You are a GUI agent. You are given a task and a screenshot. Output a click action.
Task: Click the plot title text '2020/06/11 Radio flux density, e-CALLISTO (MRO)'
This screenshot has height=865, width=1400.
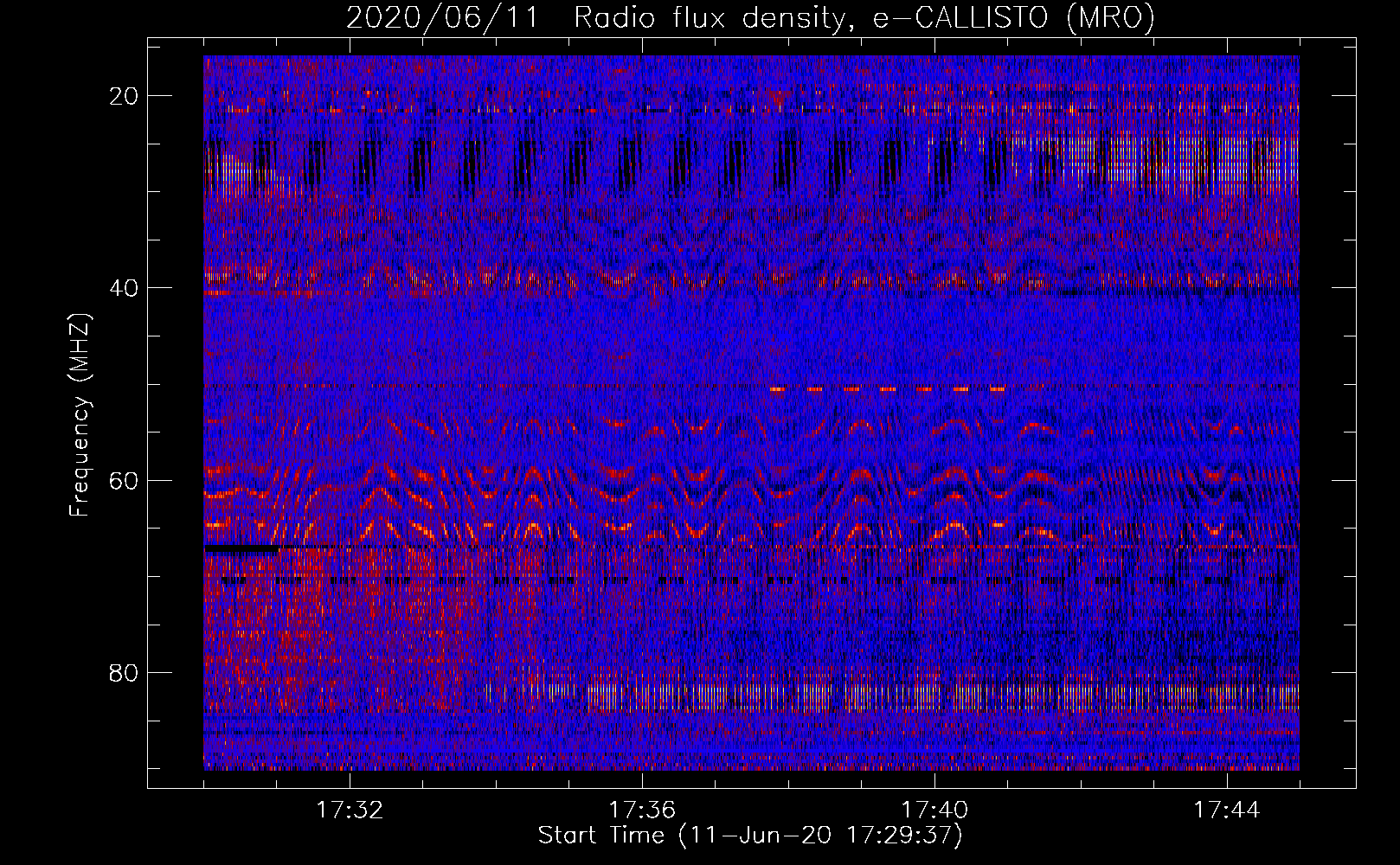tap(750, 17)
